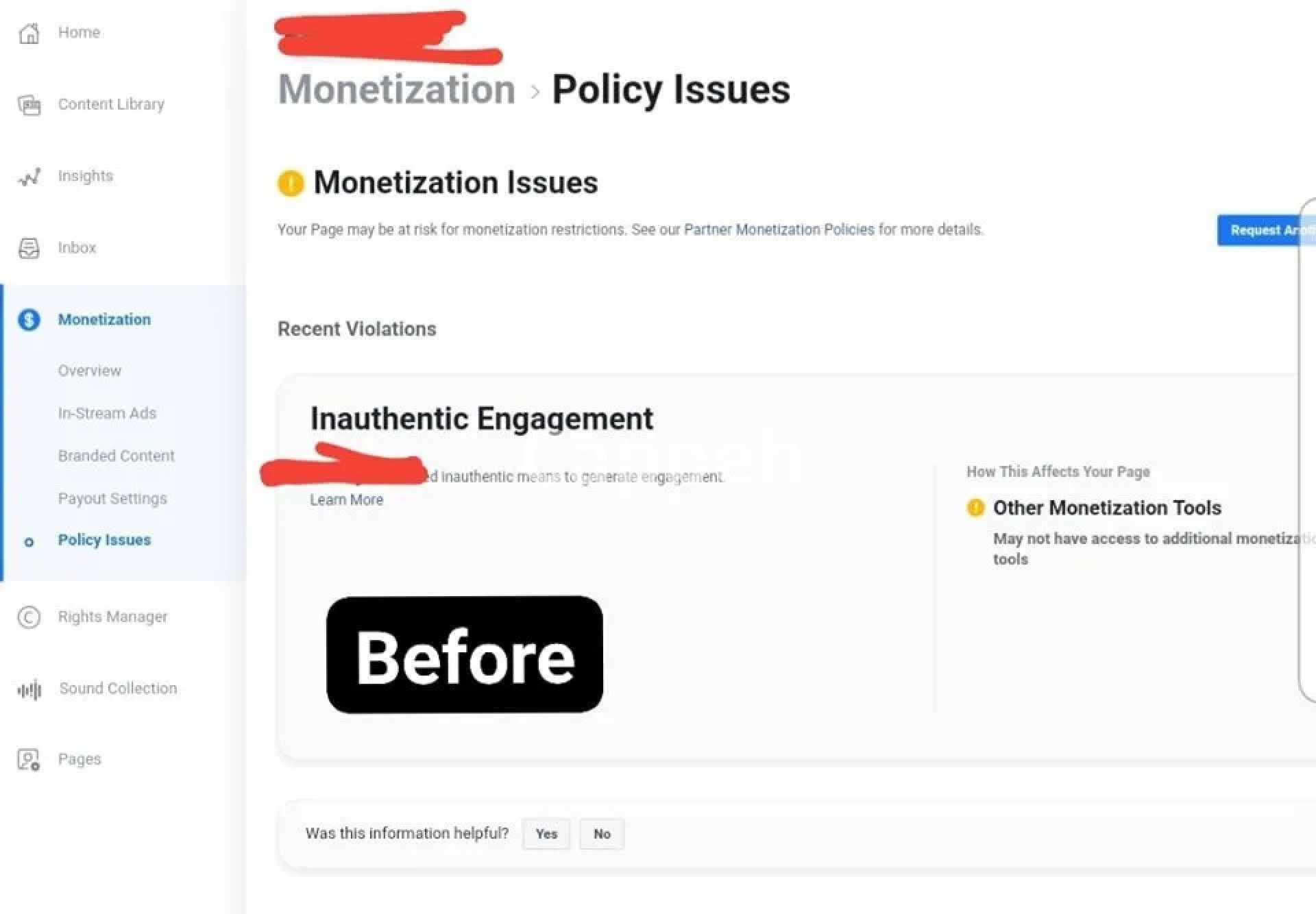1316x914 pixels.
Task: Click the Insights graph icon
Action: click(29, 177)
